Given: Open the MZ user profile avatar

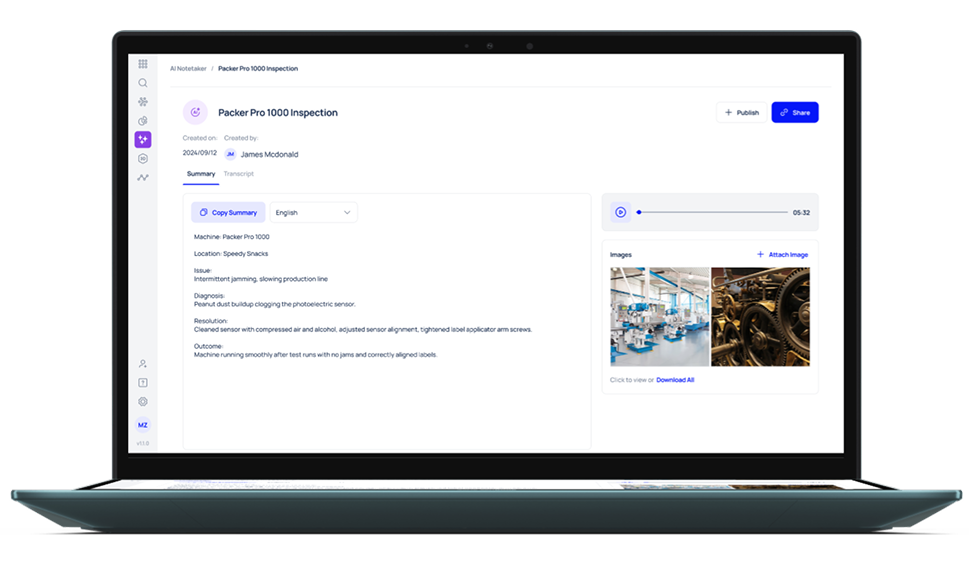Looking at the screenshot, I should click(x=143, y=425).
